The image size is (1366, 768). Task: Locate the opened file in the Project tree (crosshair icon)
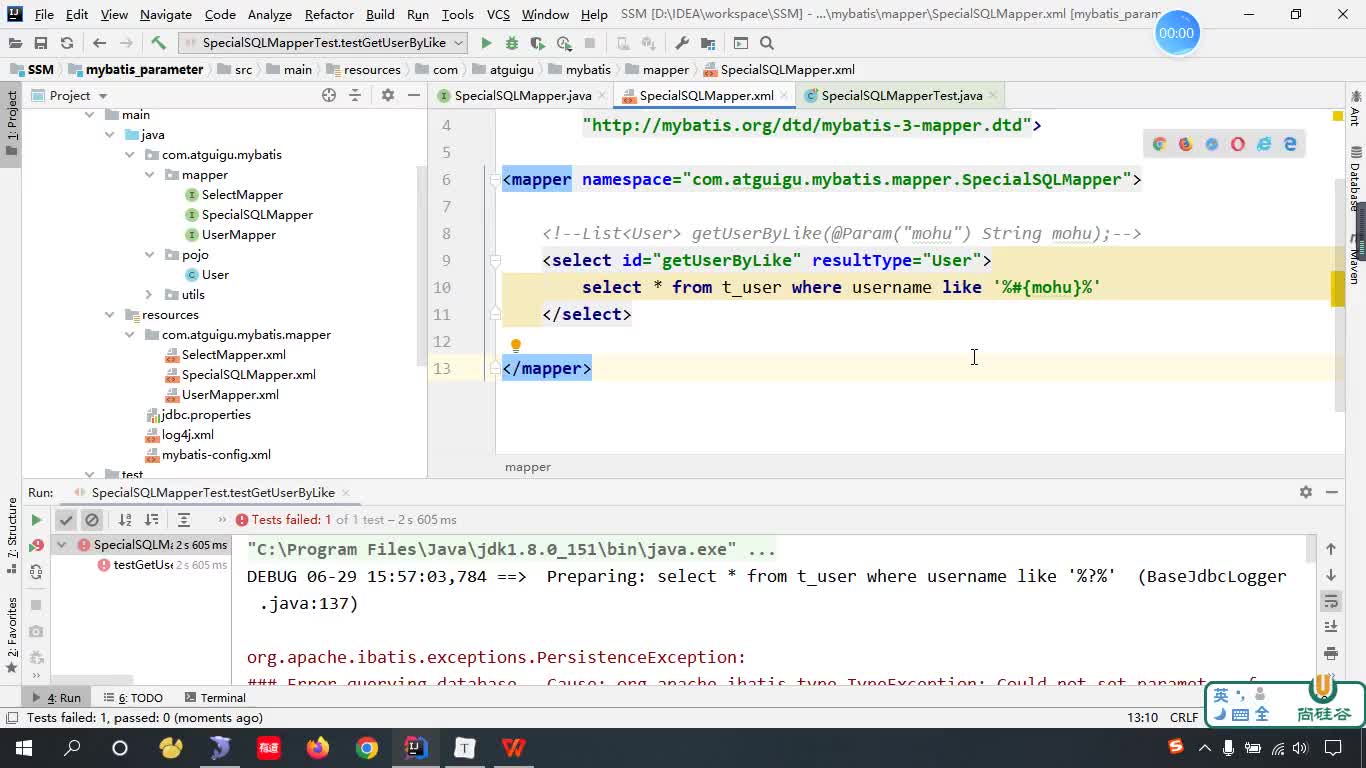329,95
